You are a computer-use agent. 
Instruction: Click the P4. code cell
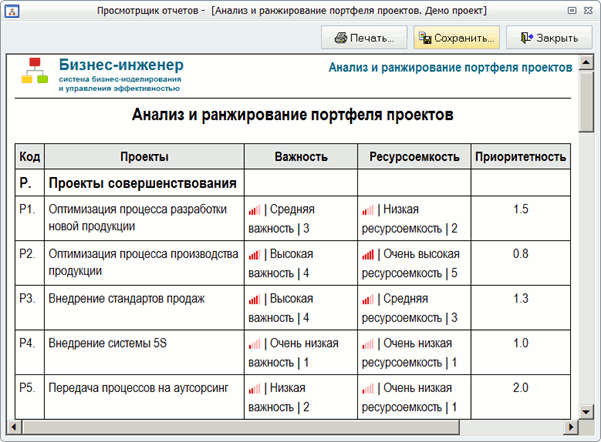(x=30, y=352)
